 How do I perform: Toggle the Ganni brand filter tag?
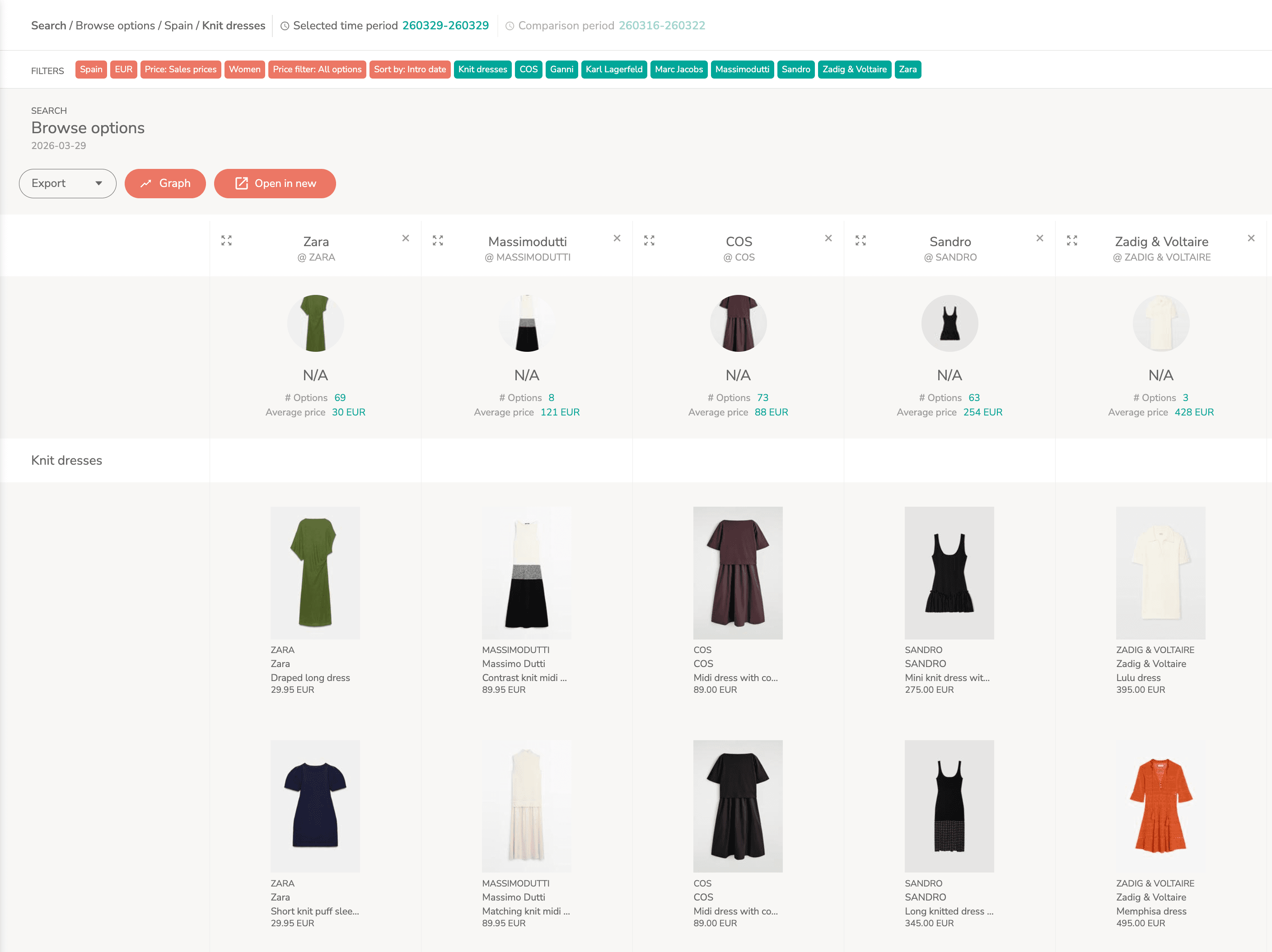tap(561, 70)
